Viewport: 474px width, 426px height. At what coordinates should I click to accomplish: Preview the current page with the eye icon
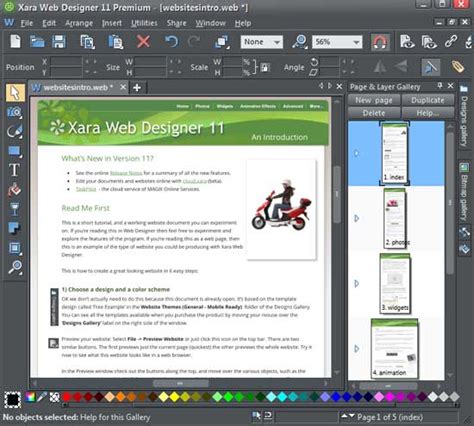click(x=407, y=42)
